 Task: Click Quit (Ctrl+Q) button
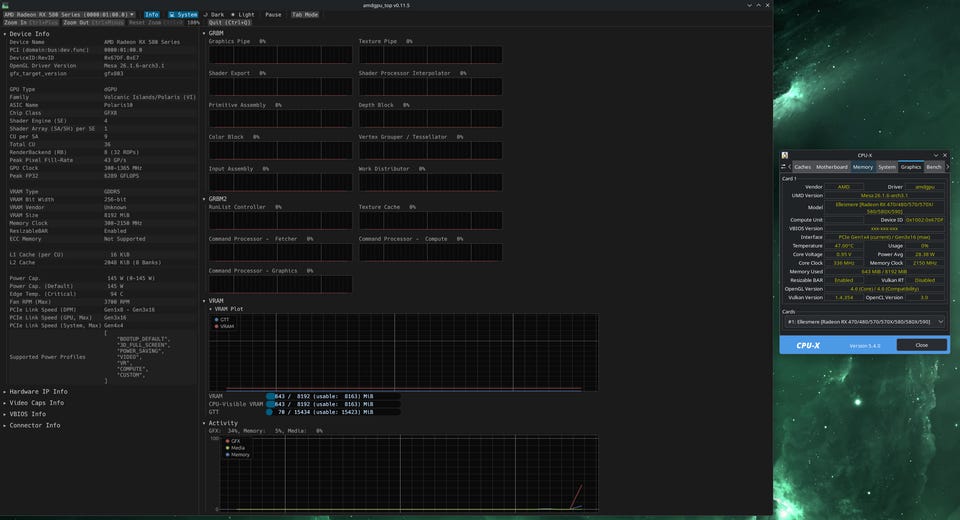(230, 23)
